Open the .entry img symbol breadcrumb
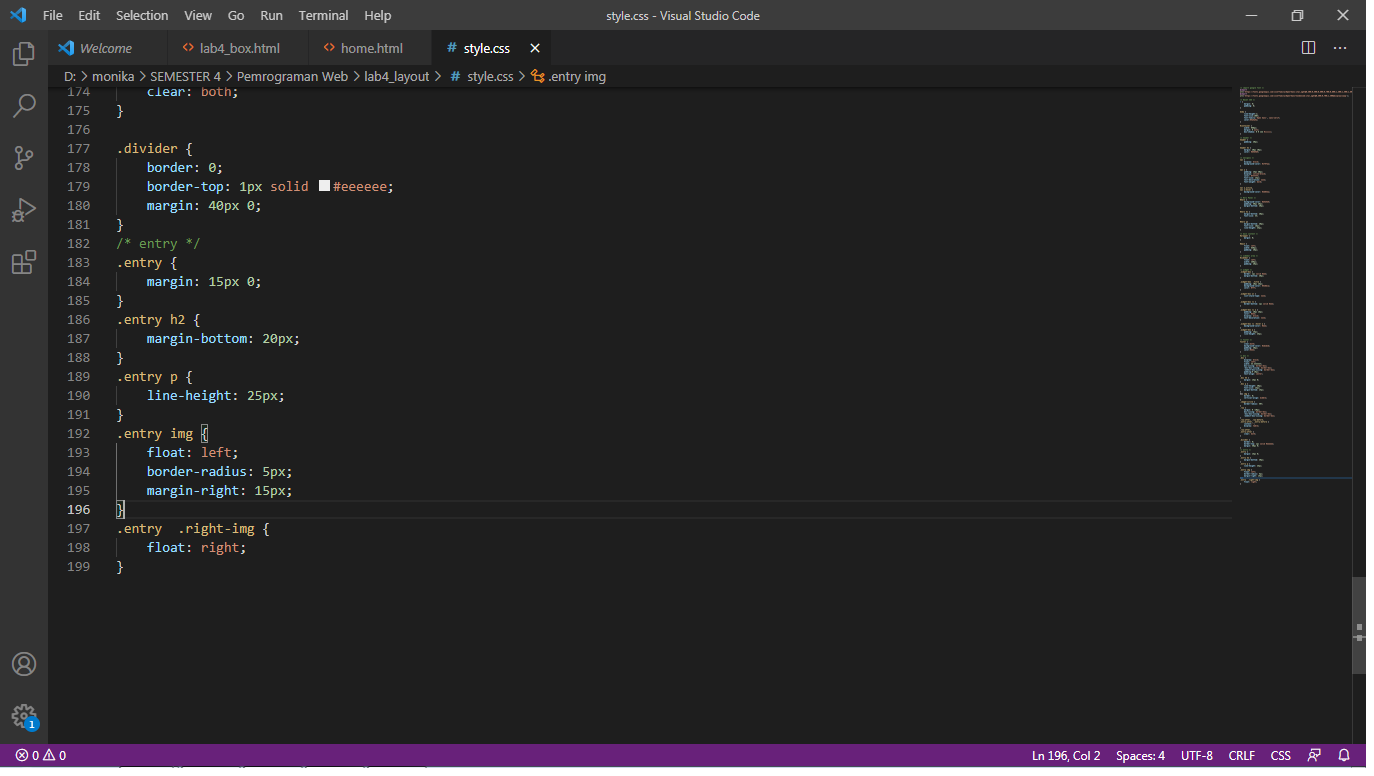The image size is (1374, 776). 568,76
